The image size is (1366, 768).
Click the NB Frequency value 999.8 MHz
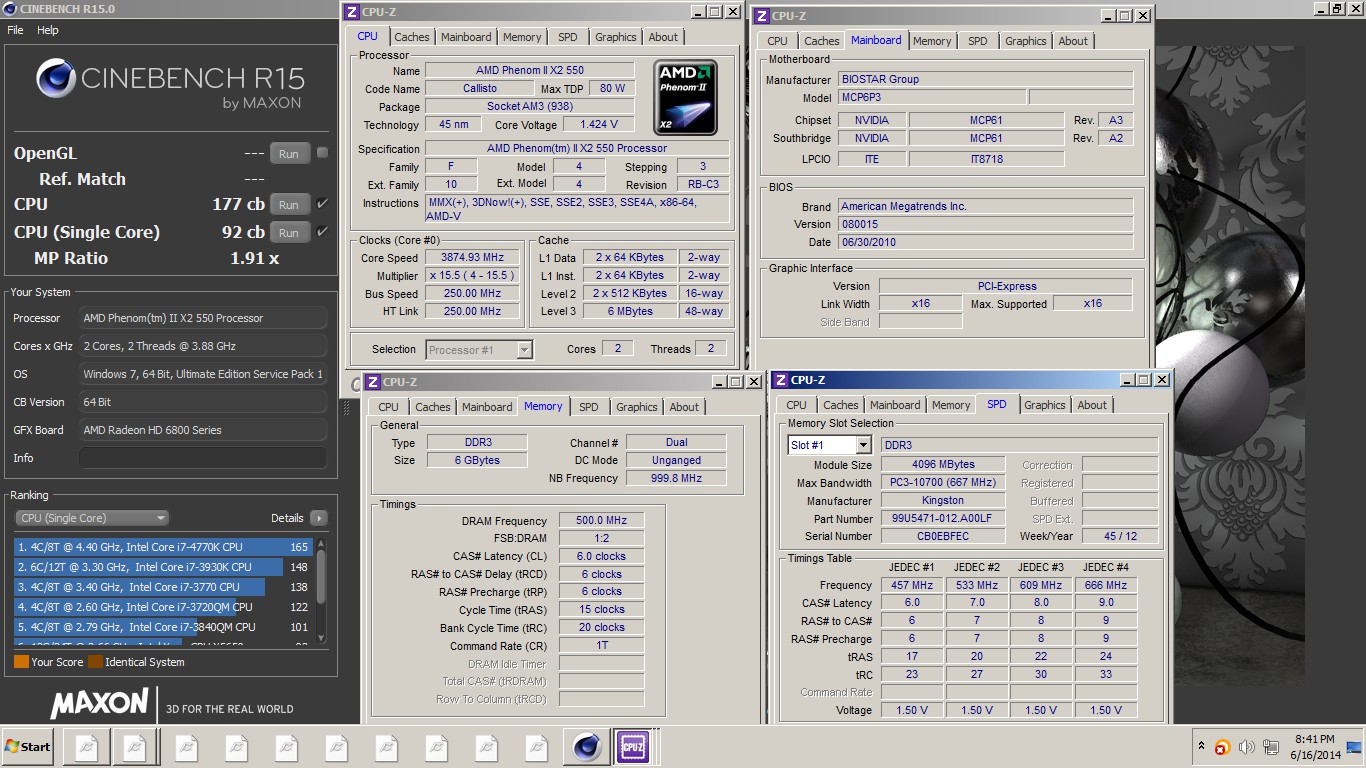coord(676,479)
